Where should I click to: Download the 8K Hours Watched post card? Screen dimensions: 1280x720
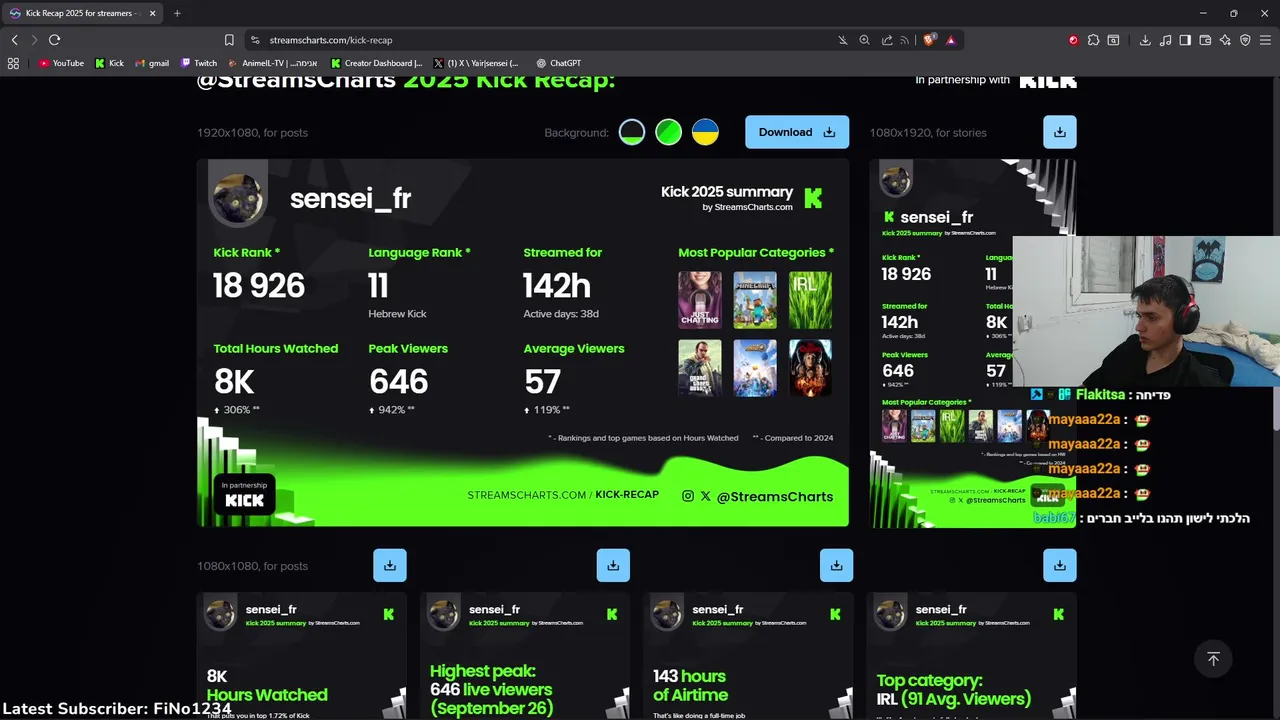[x=390, y=565]
